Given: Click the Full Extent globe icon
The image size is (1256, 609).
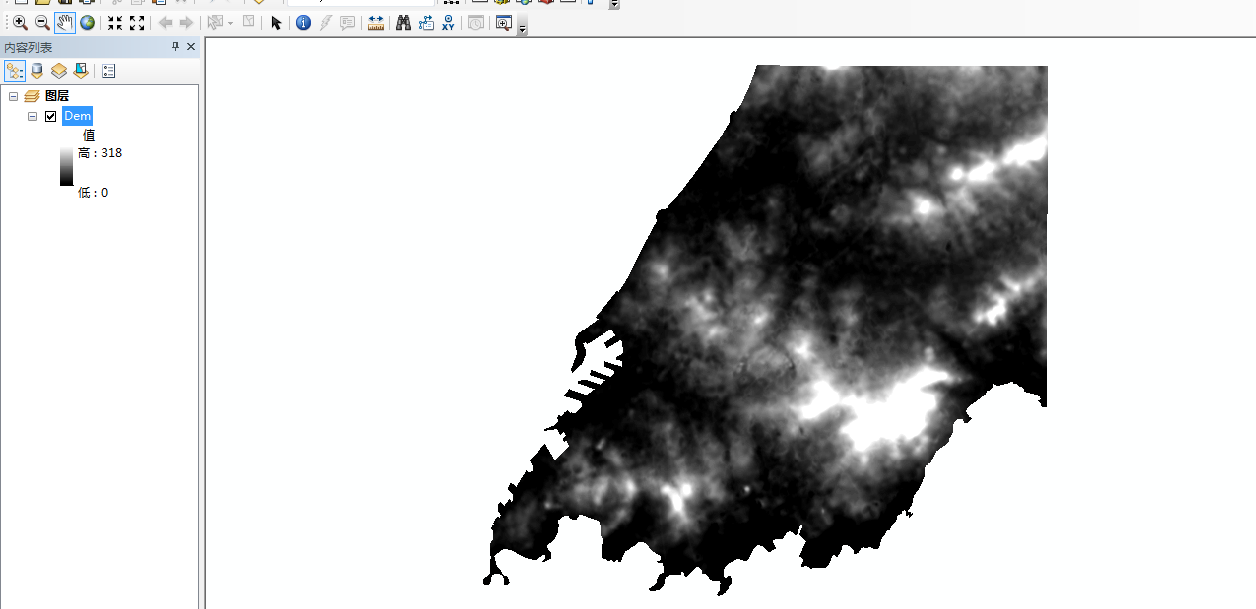Looking at the screenshot, I should (88, 22).
